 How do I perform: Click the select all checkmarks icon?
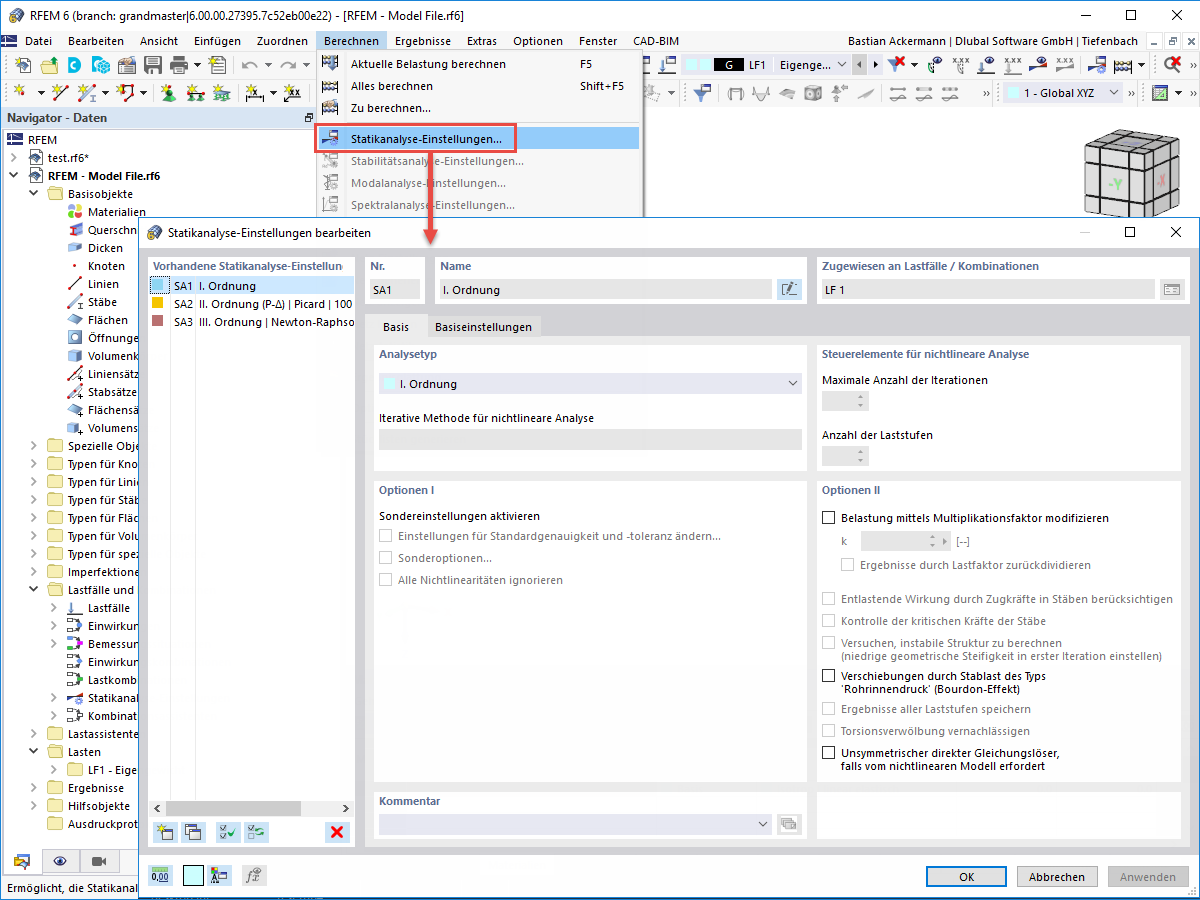[x=229, y=831]
